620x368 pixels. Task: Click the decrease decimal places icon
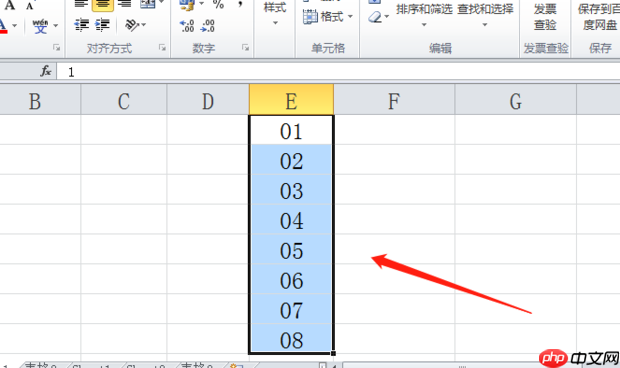point(208,26)
